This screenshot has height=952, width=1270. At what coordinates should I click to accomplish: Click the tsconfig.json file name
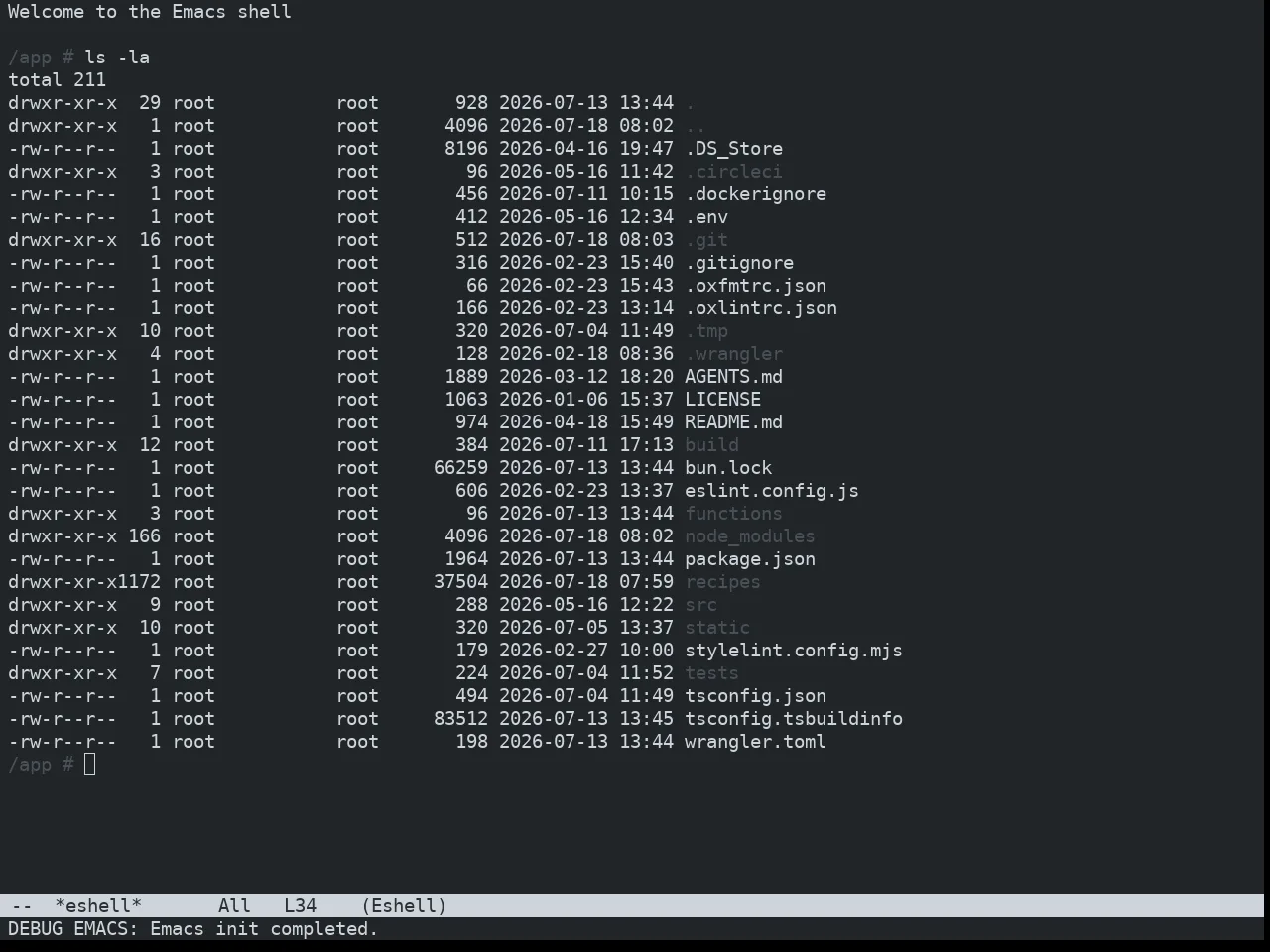(x=755, y=696)
